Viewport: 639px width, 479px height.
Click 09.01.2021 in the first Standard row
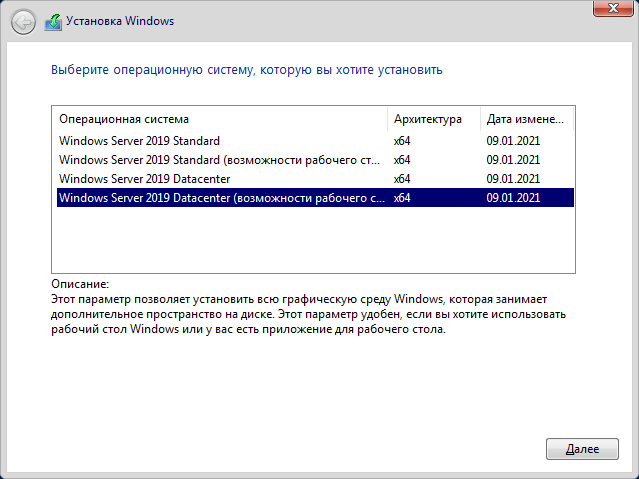(513, 141)
